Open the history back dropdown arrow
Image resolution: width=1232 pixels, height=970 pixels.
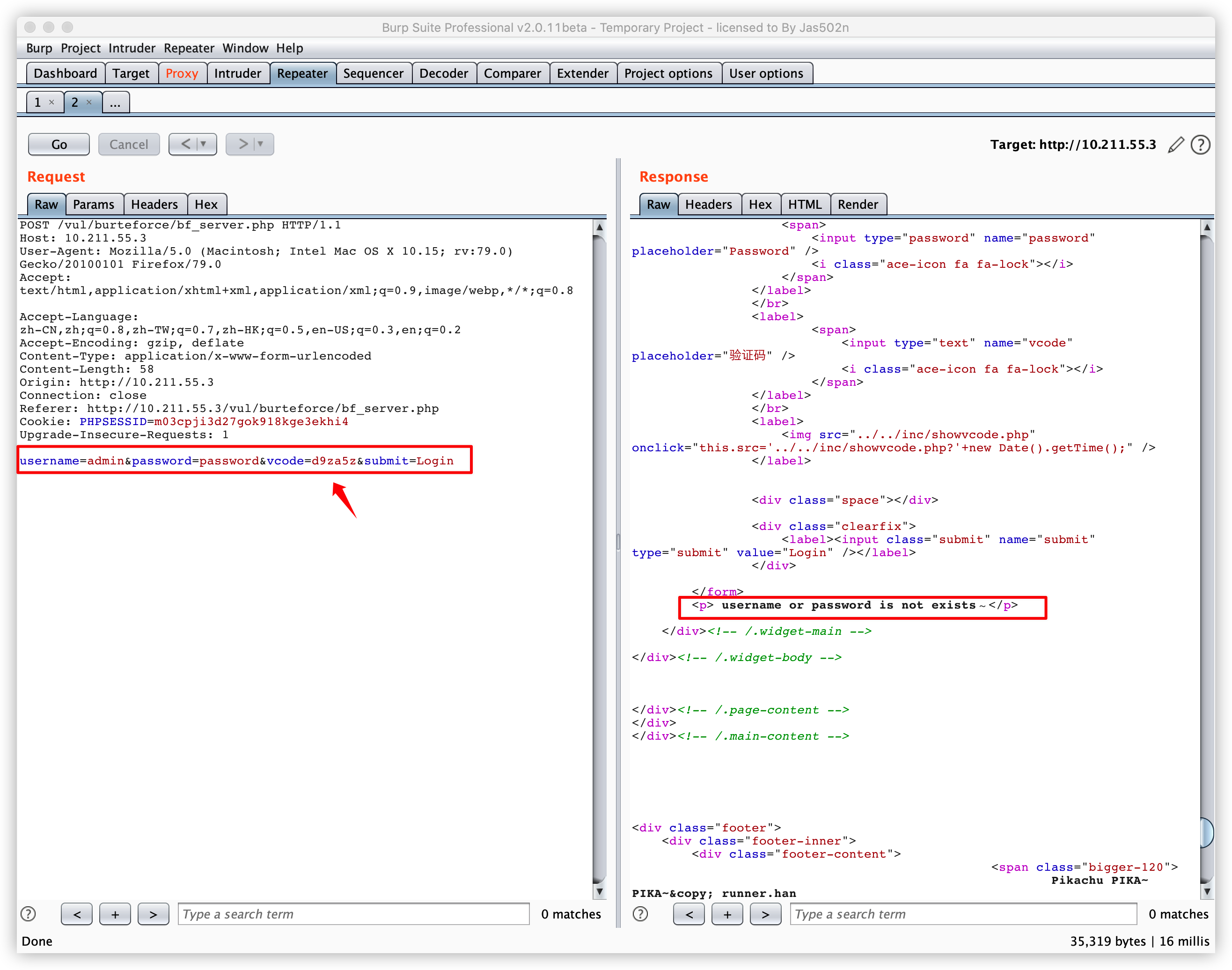(203, 144)
